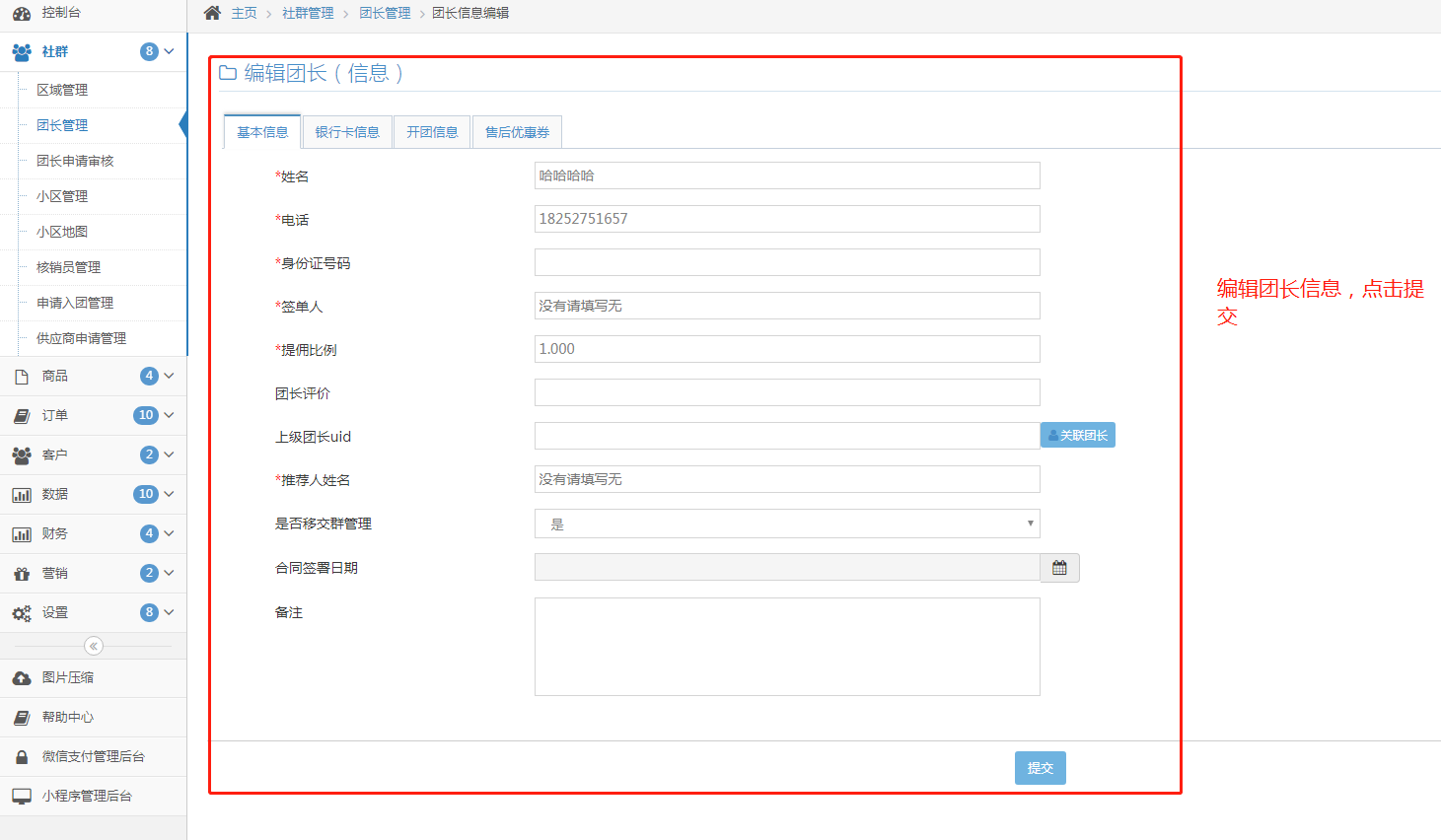Viewport: 1441px width, 840px height.
Task: Click the 订单 badge showing 10
Action: click(146, 415)
